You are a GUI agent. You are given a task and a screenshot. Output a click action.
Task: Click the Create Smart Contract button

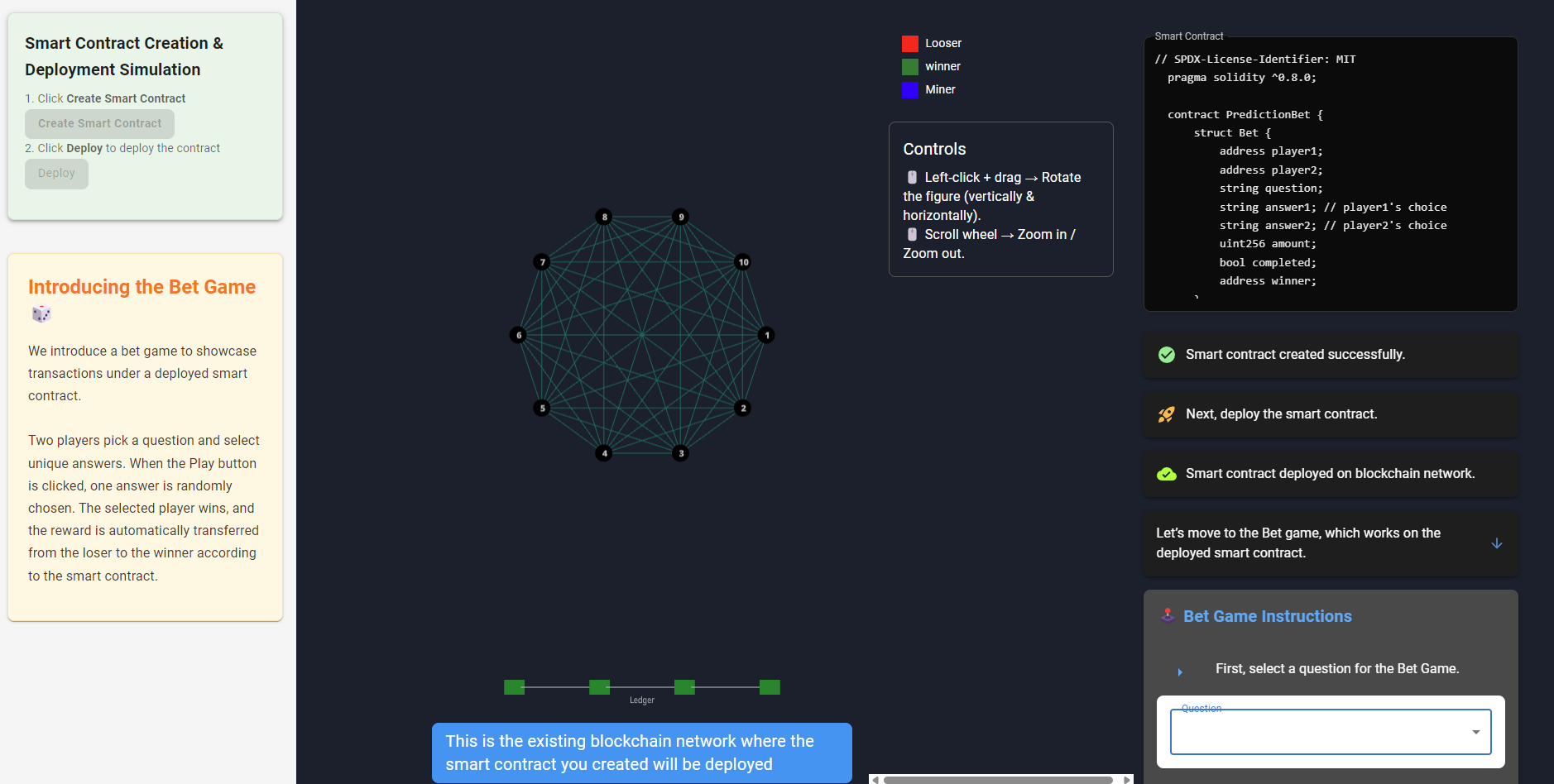click(99, 124)
